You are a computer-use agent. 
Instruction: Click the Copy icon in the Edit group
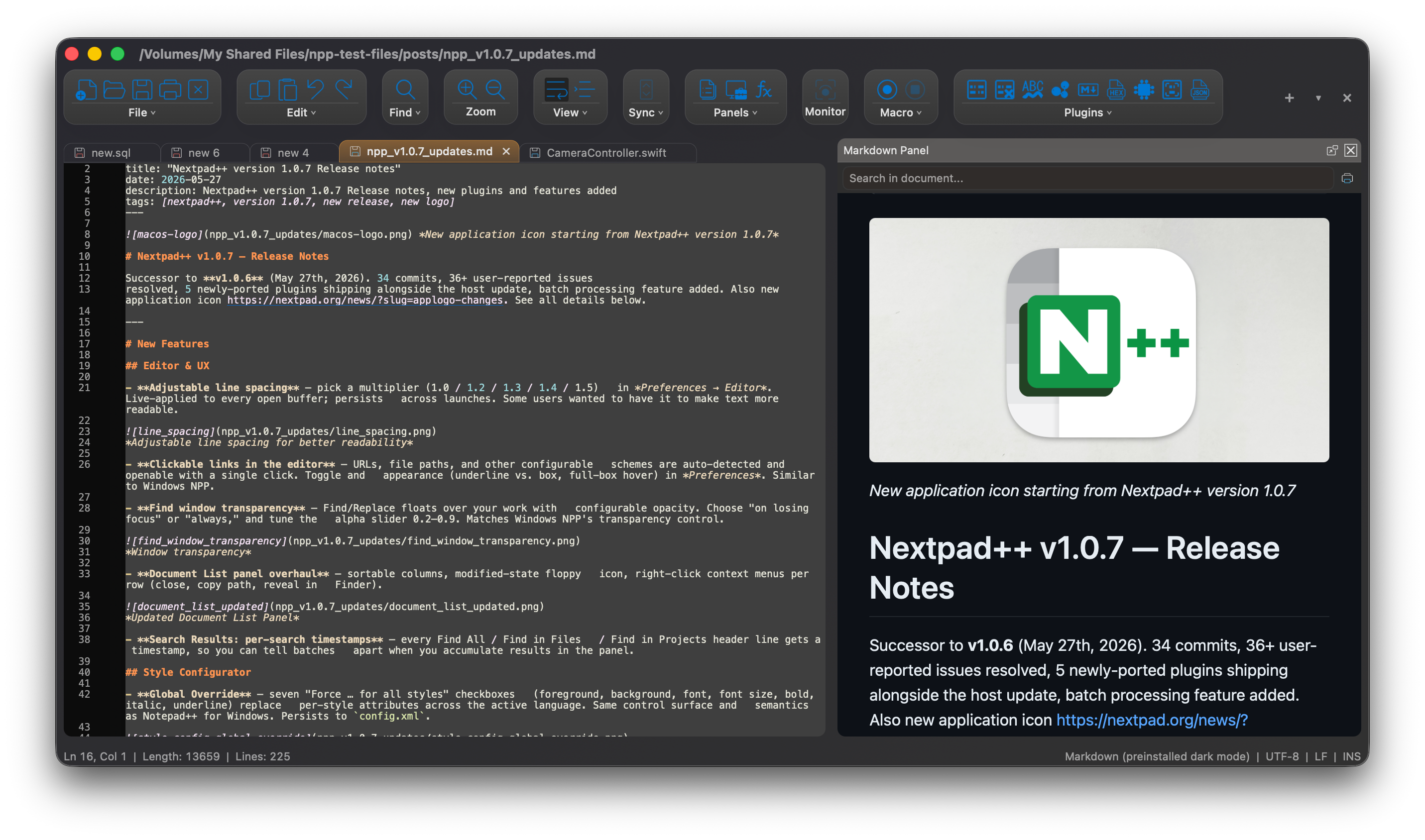click(x=259, y=90)
